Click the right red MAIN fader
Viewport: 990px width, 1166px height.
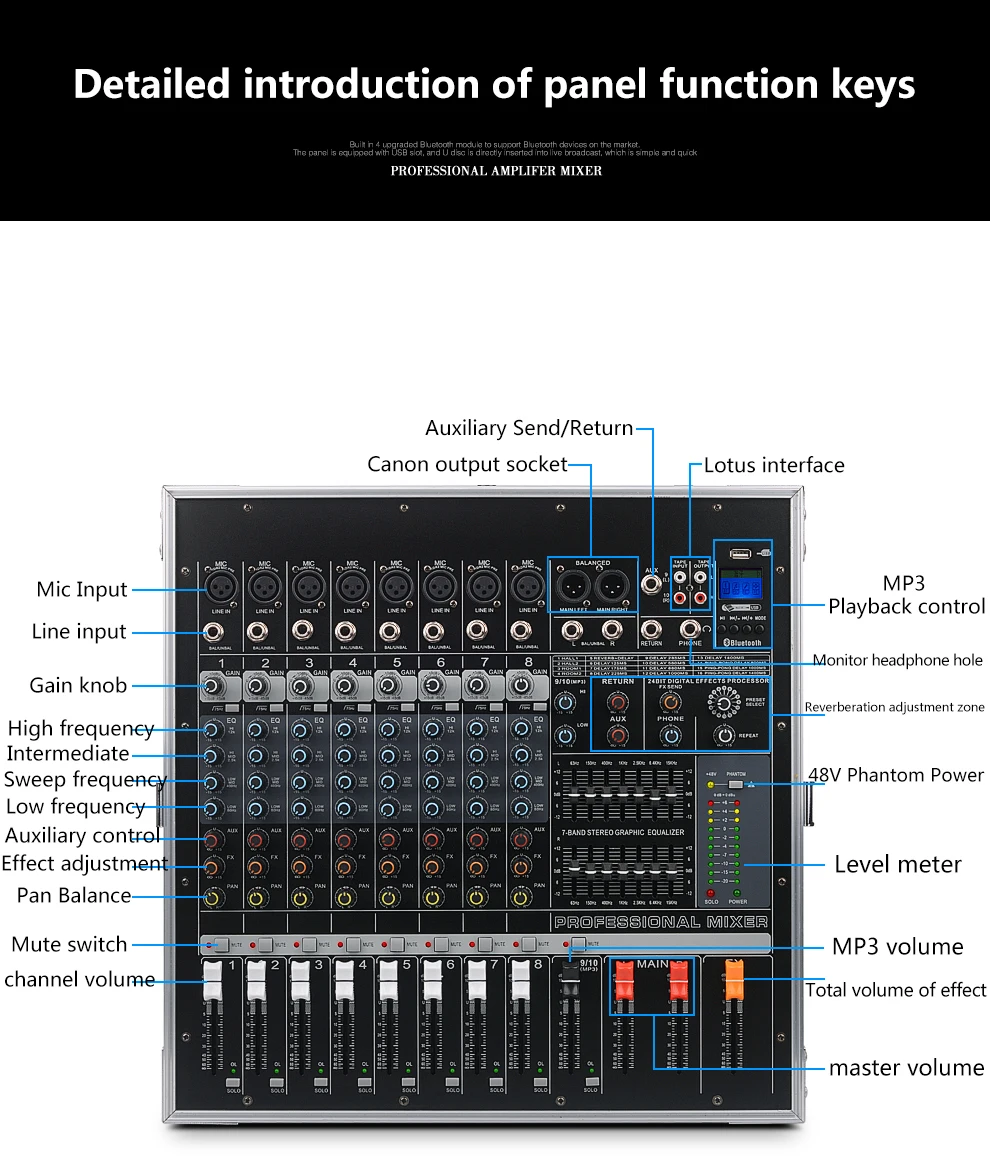tap(679, 981)
